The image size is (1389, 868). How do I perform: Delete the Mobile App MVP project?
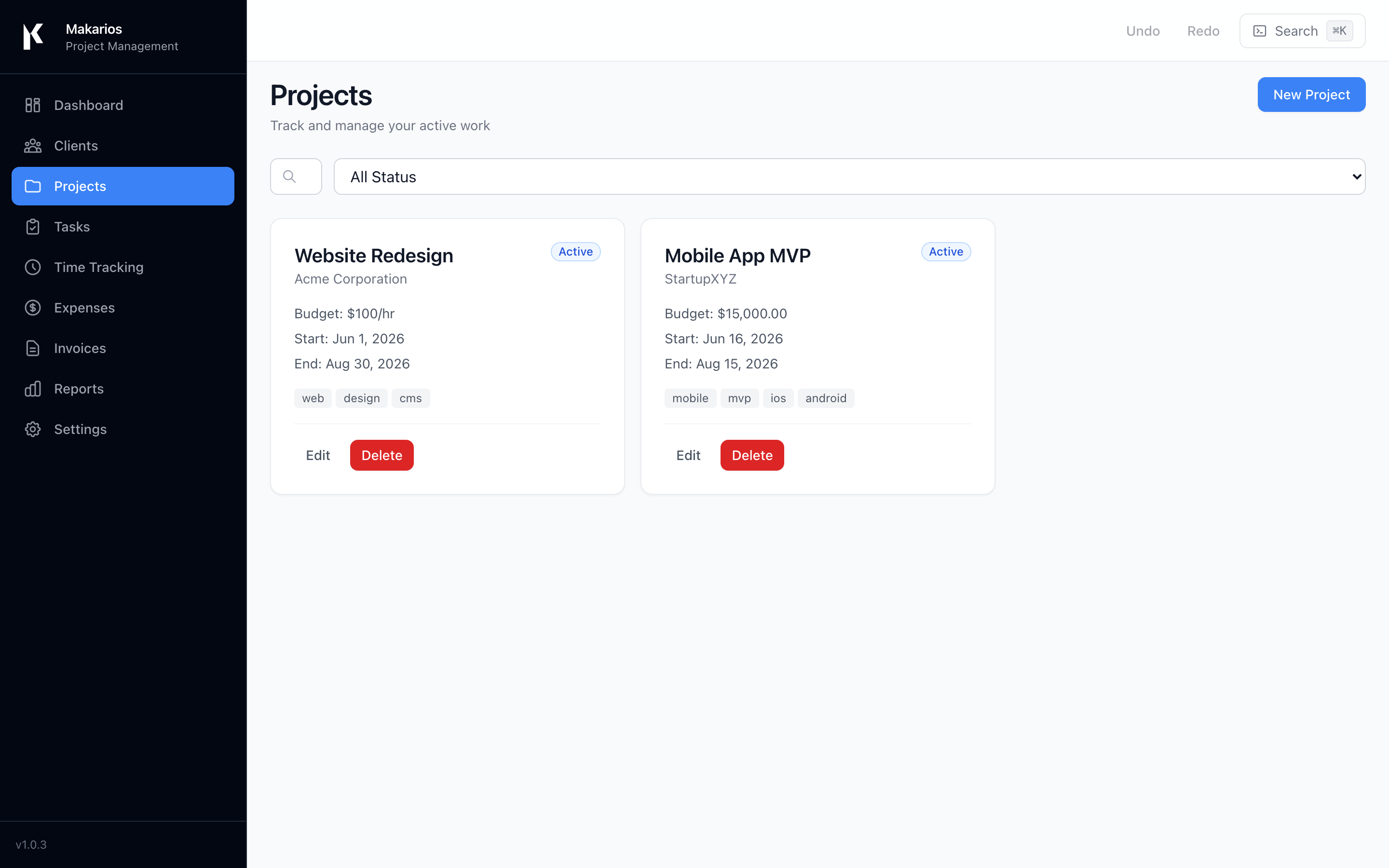click(752, 455)
